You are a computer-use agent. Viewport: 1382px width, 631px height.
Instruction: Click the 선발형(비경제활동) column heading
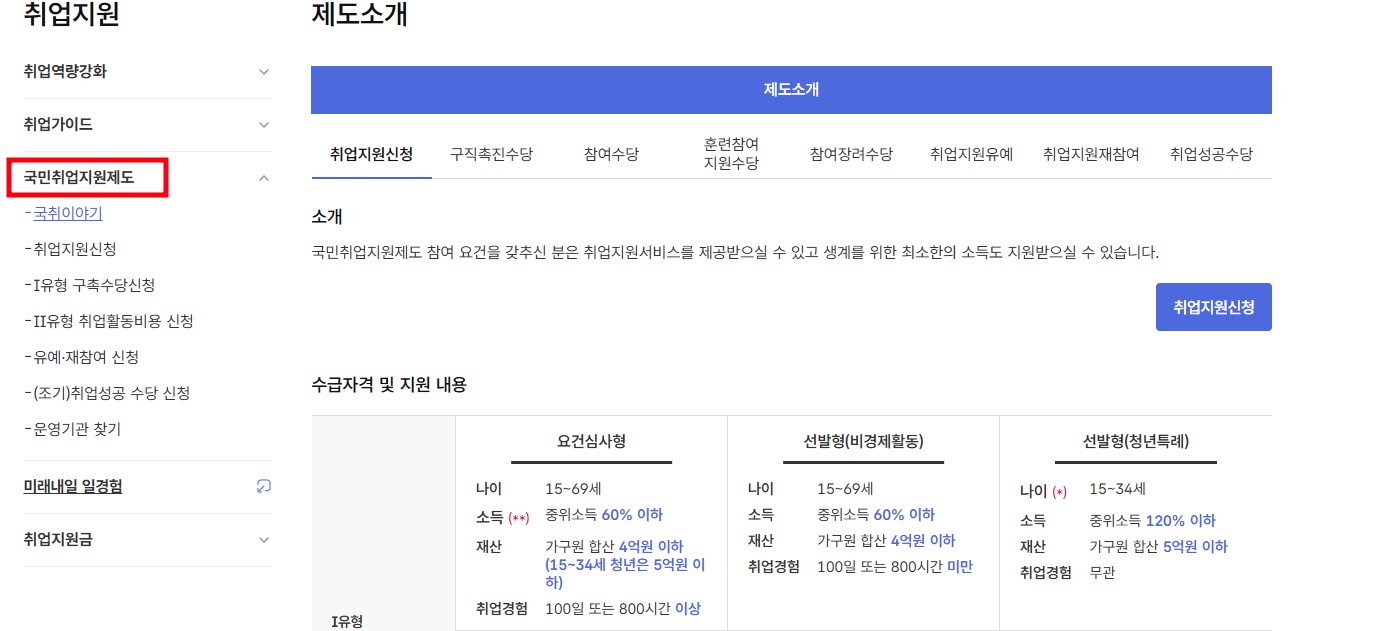pos(863,441)
